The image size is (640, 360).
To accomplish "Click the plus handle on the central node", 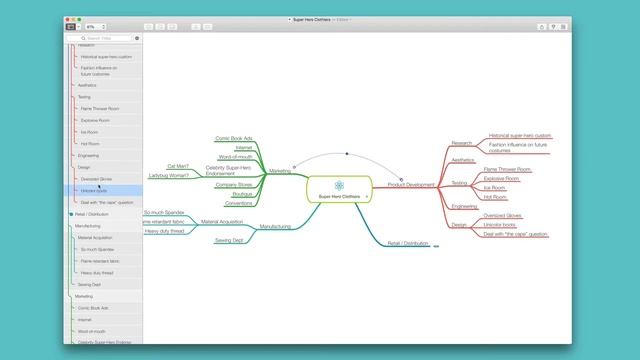I will click(x=367, y=197).
